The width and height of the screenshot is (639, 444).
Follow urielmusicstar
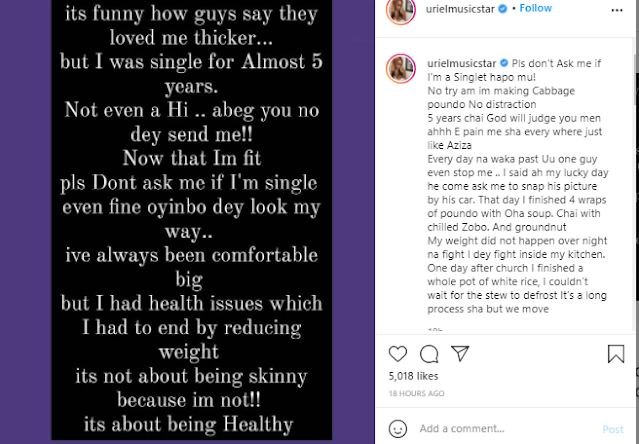[536, 8]
